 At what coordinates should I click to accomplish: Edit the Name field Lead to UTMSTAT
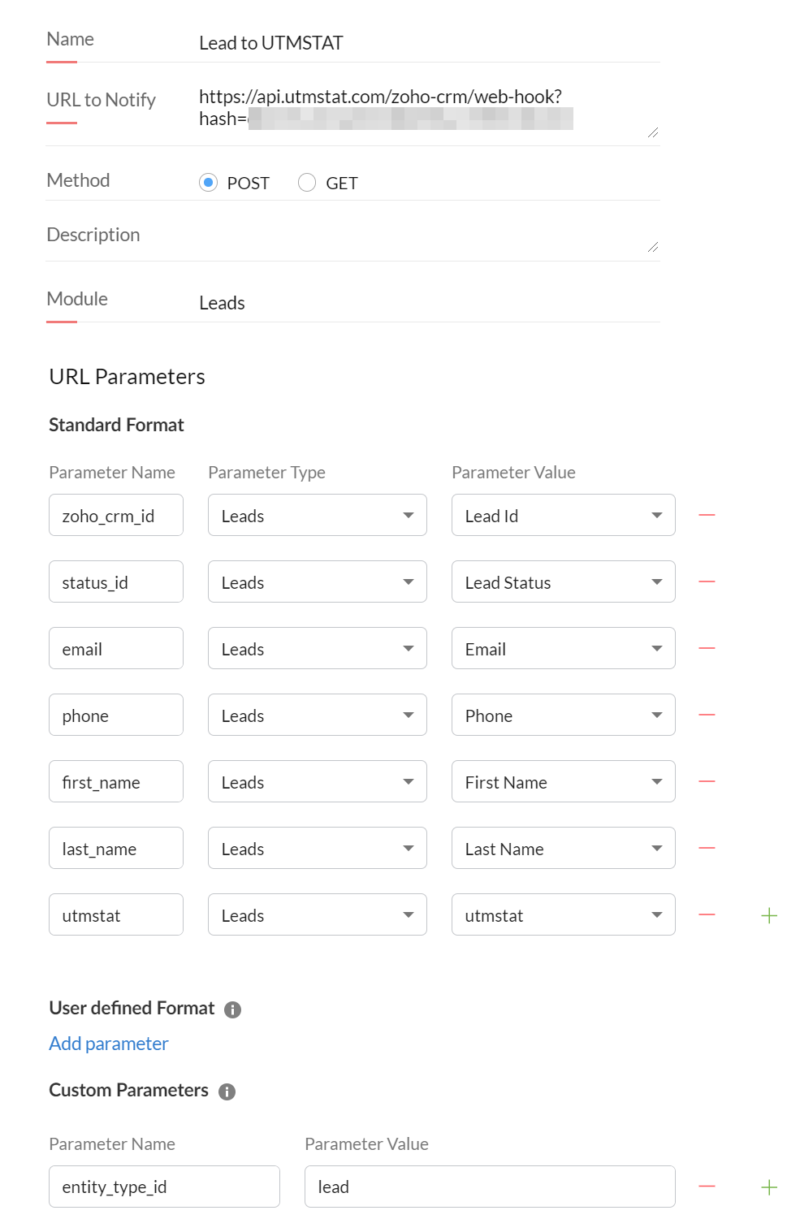tap(425, 43)
